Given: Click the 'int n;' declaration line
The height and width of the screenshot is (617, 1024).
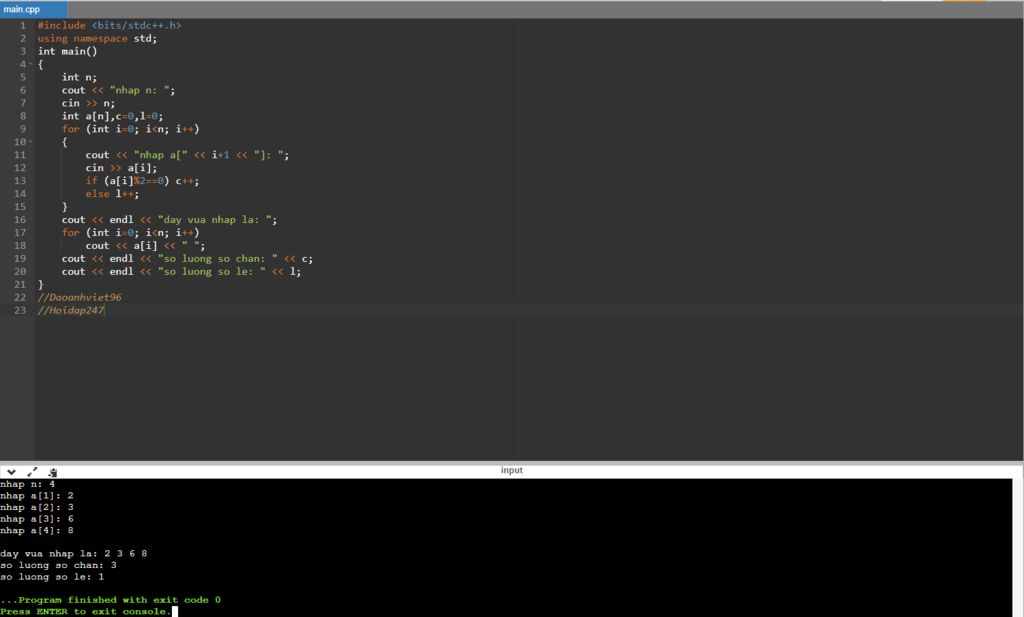Looking at the screenshot, I should (x=79, y=77).
